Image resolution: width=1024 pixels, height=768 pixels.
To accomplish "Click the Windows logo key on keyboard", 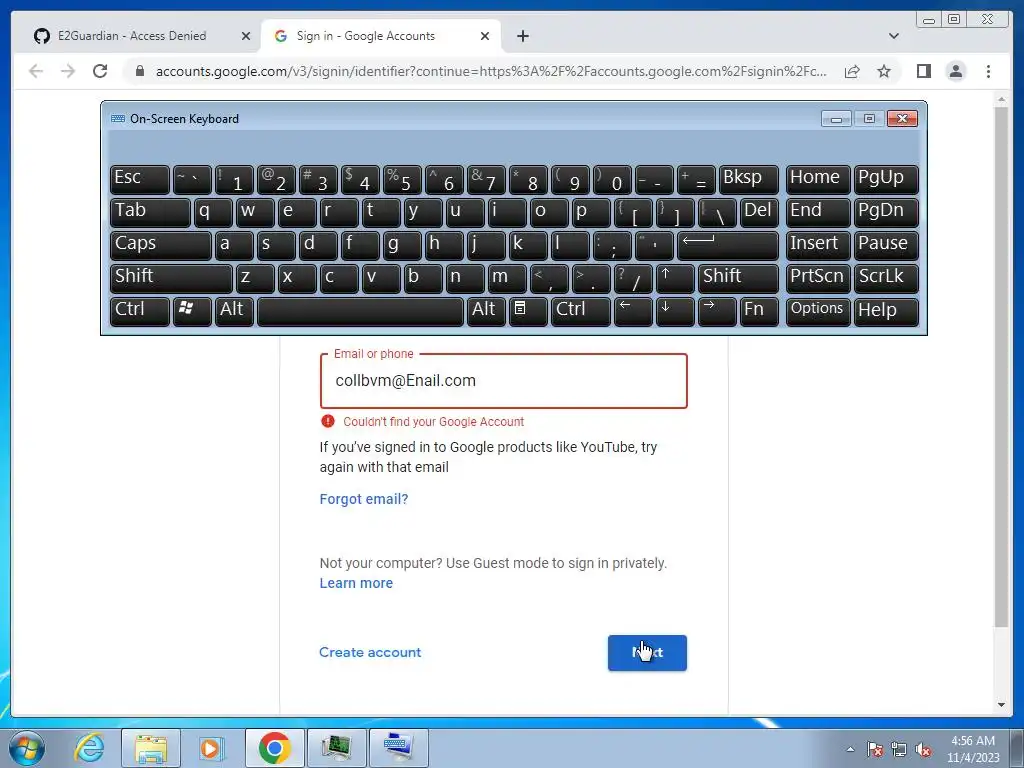I will click(x=192, y=311).
